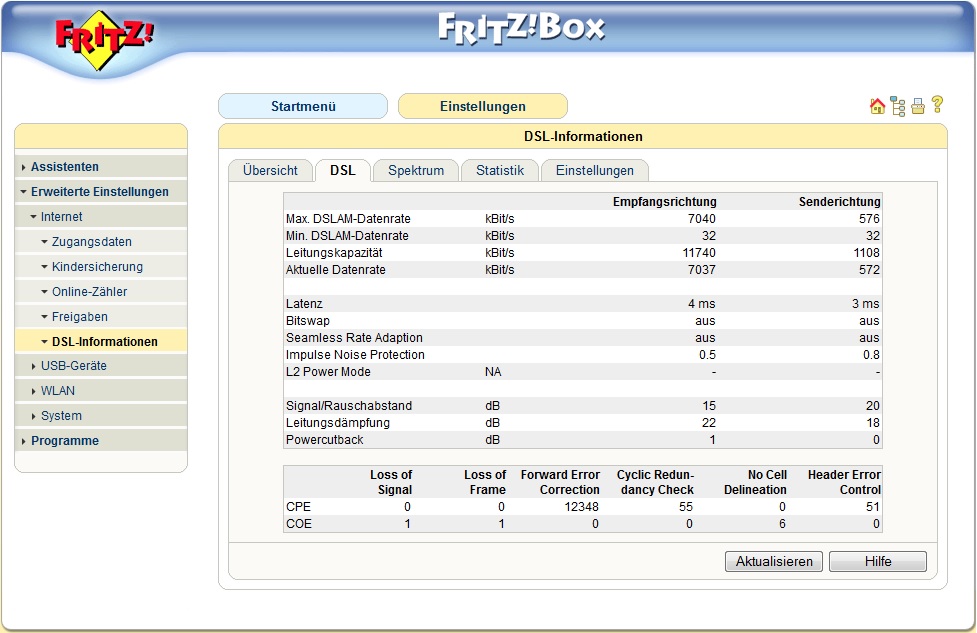Click the System sidebar label
Viewport: 977px width, 633px height.
click(x=61, y=416)
